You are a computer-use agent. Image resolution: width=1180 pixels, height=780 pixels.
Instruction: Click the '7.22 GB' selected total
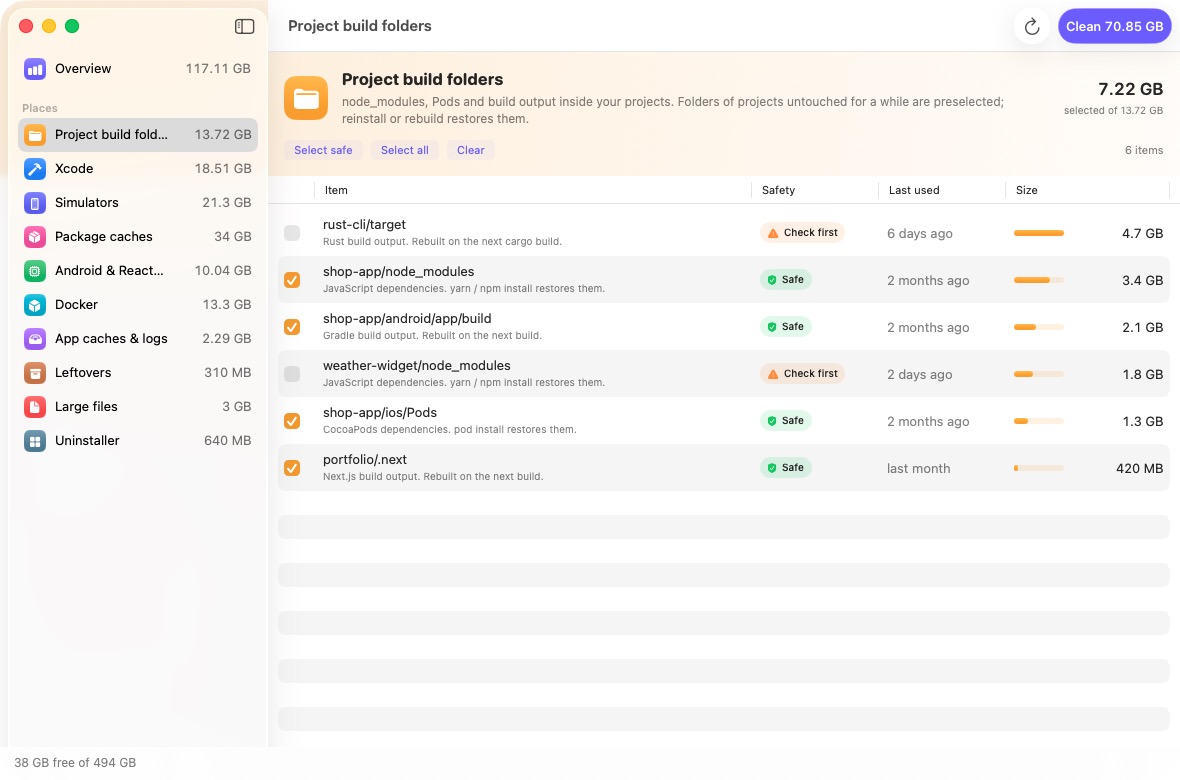(x=1130, y=90)
